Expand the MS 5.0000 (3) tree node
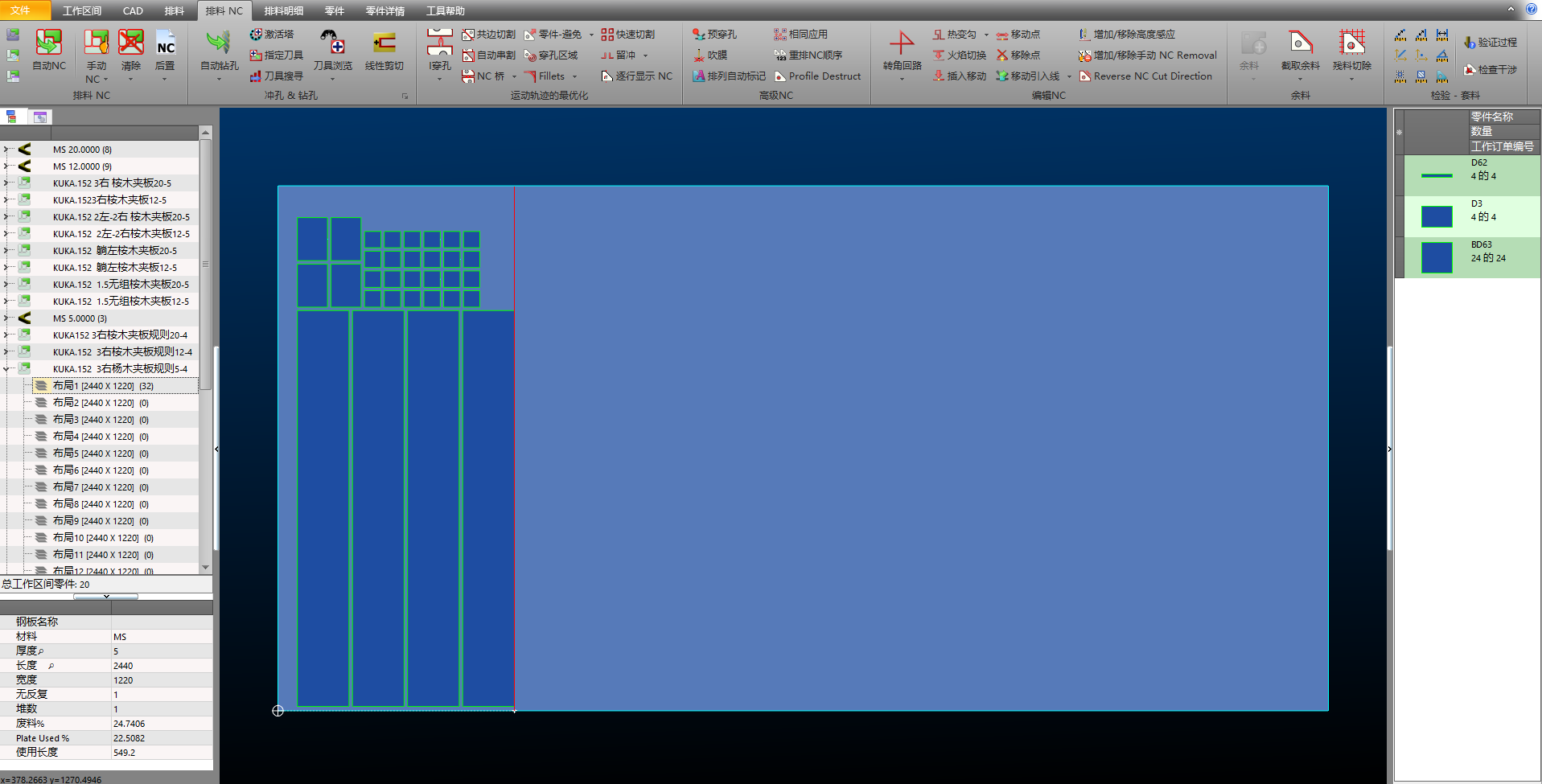Viewport: 1542px width, 784px height. point(6,318)
